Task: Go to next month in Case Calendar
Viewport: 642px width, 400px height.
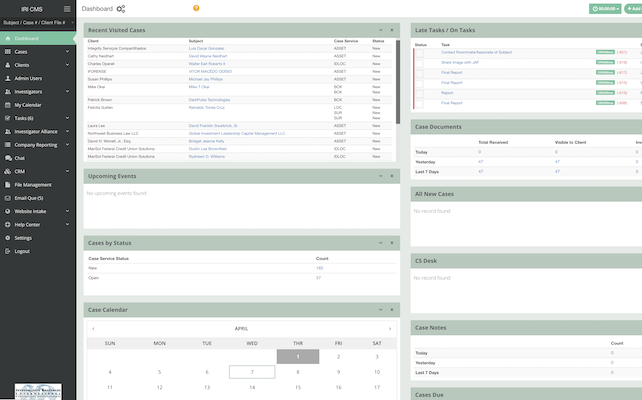Action: click(x=390, y=328)
